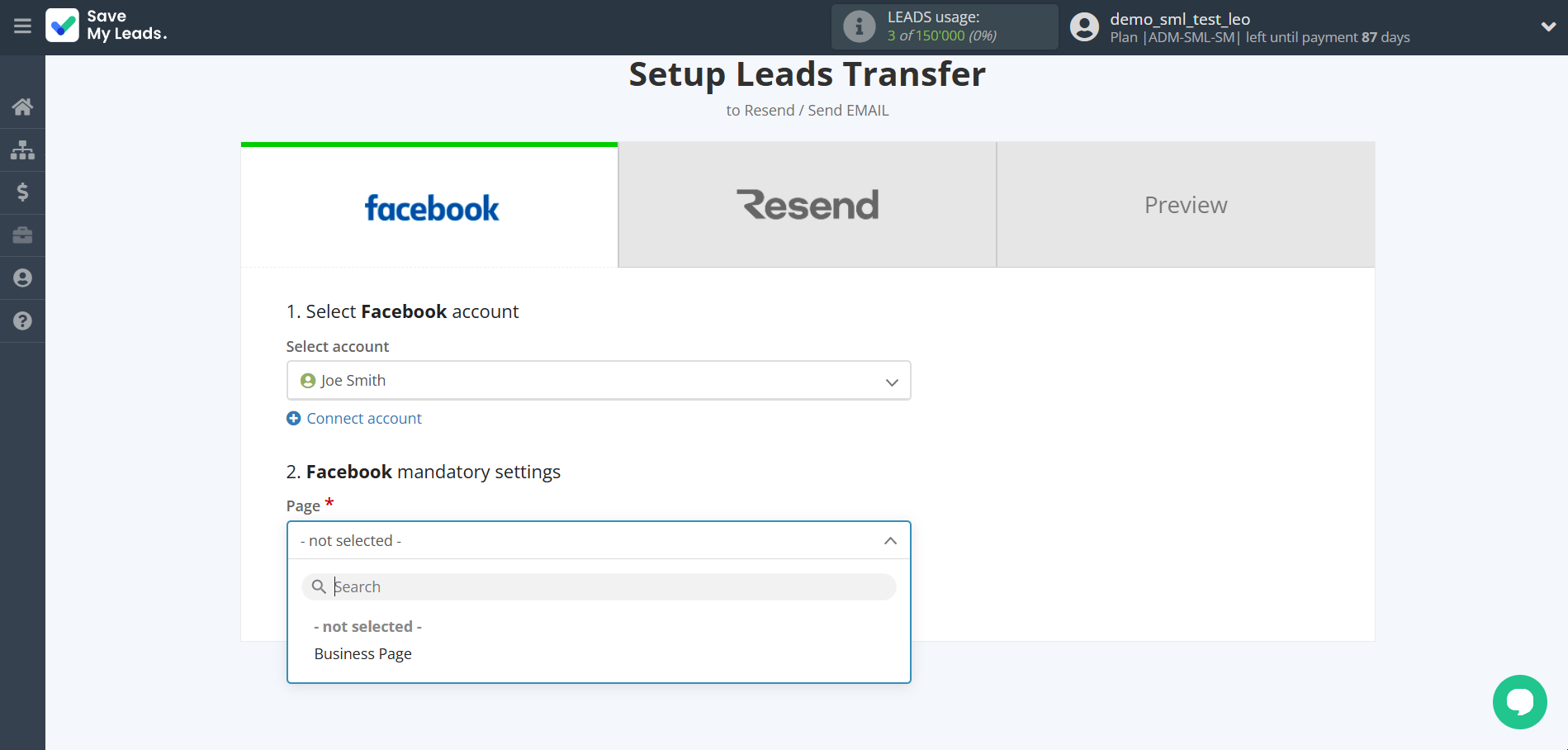Viewport: 1568px width, 750px height.
Task: Click the demo_sml_test_leo avatar icon
Action: tap(1083, 26)
